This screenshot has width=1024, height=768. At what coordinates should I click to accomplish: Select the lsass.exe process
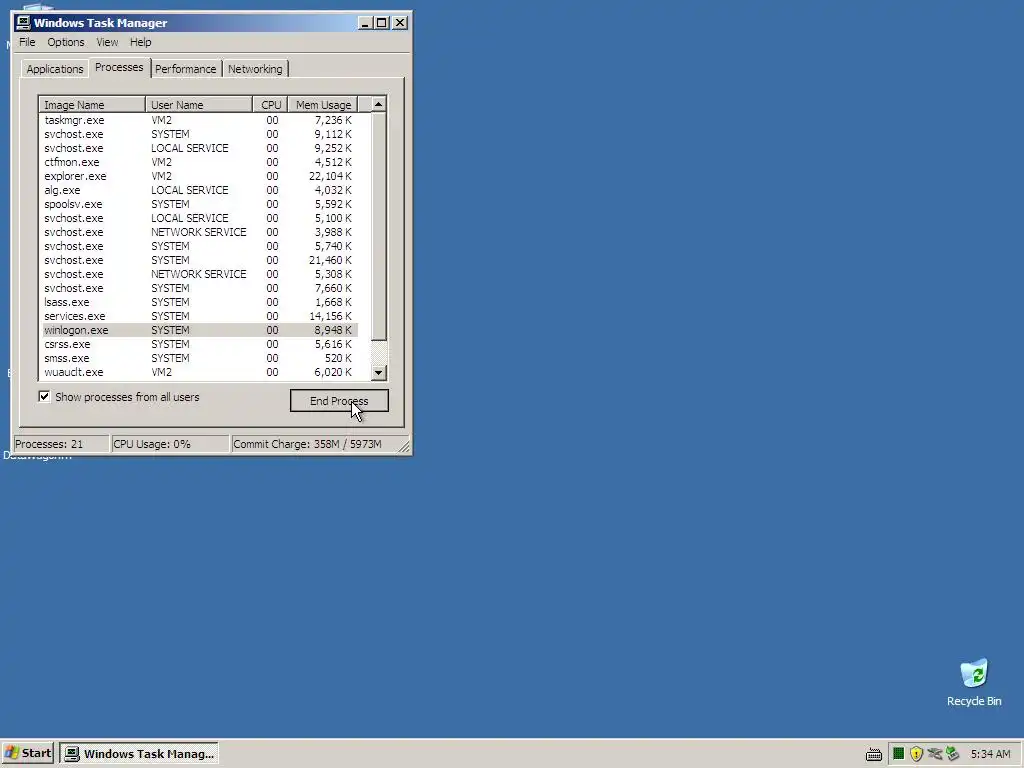(199, 302)
